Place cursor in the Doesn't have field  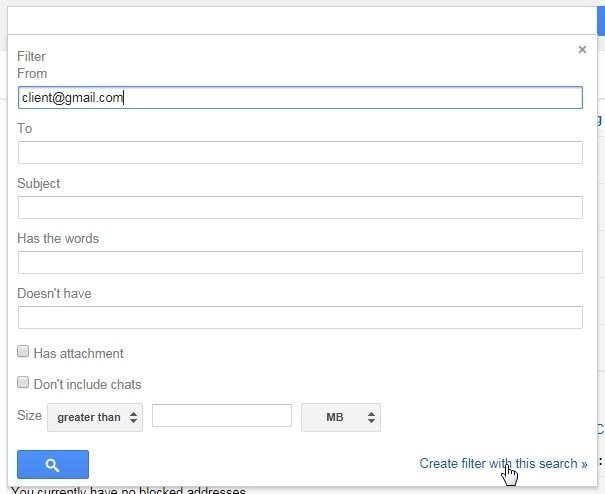click(x=300, y=317)
